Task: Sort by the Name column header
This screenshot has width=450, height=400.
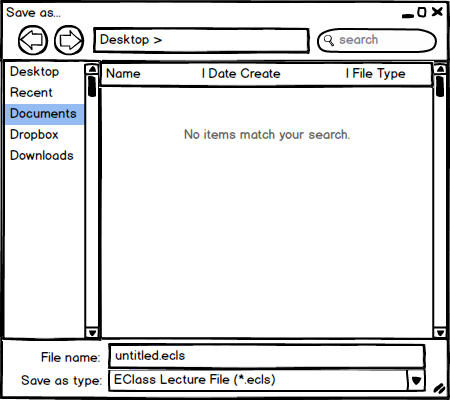Action: [123, 74]
